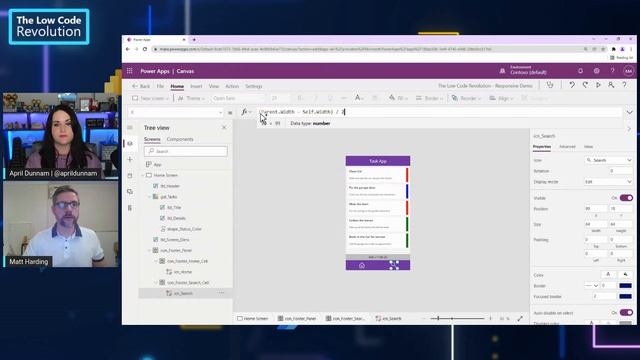Viewport: 640px width, 360px height.
Task: Click the home icon in app preview footer
Action: pos(362,265)
